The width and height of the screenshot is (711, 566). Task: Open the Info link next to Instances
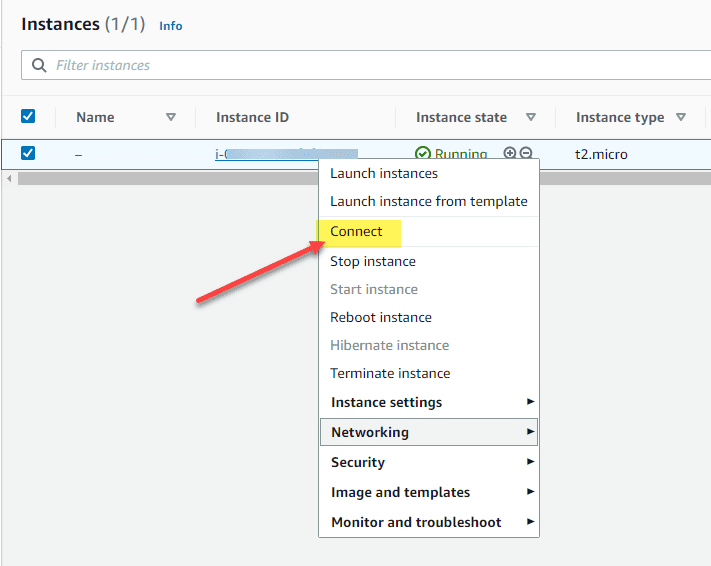(171, 26)
